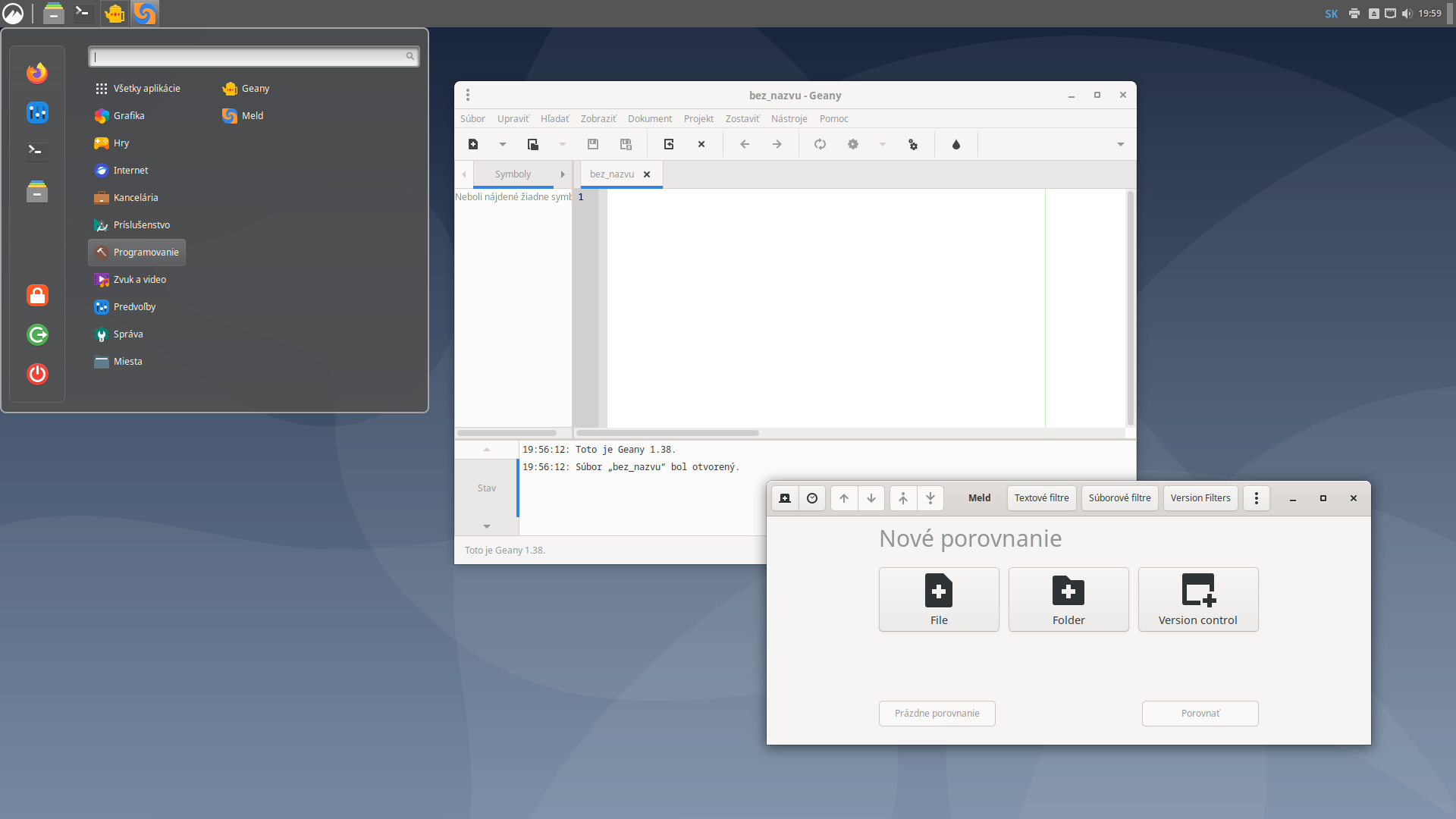This screenshot has width=1456, height=819.
Task: Select the Internet category
Action: pyautogui.click(x=121, y=171)
